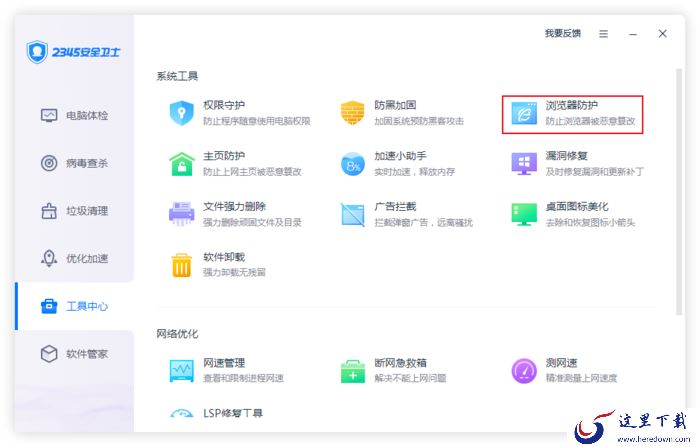700x447 pixels.
Task: Click the 测网速 title text
Action: pos(561,363)
